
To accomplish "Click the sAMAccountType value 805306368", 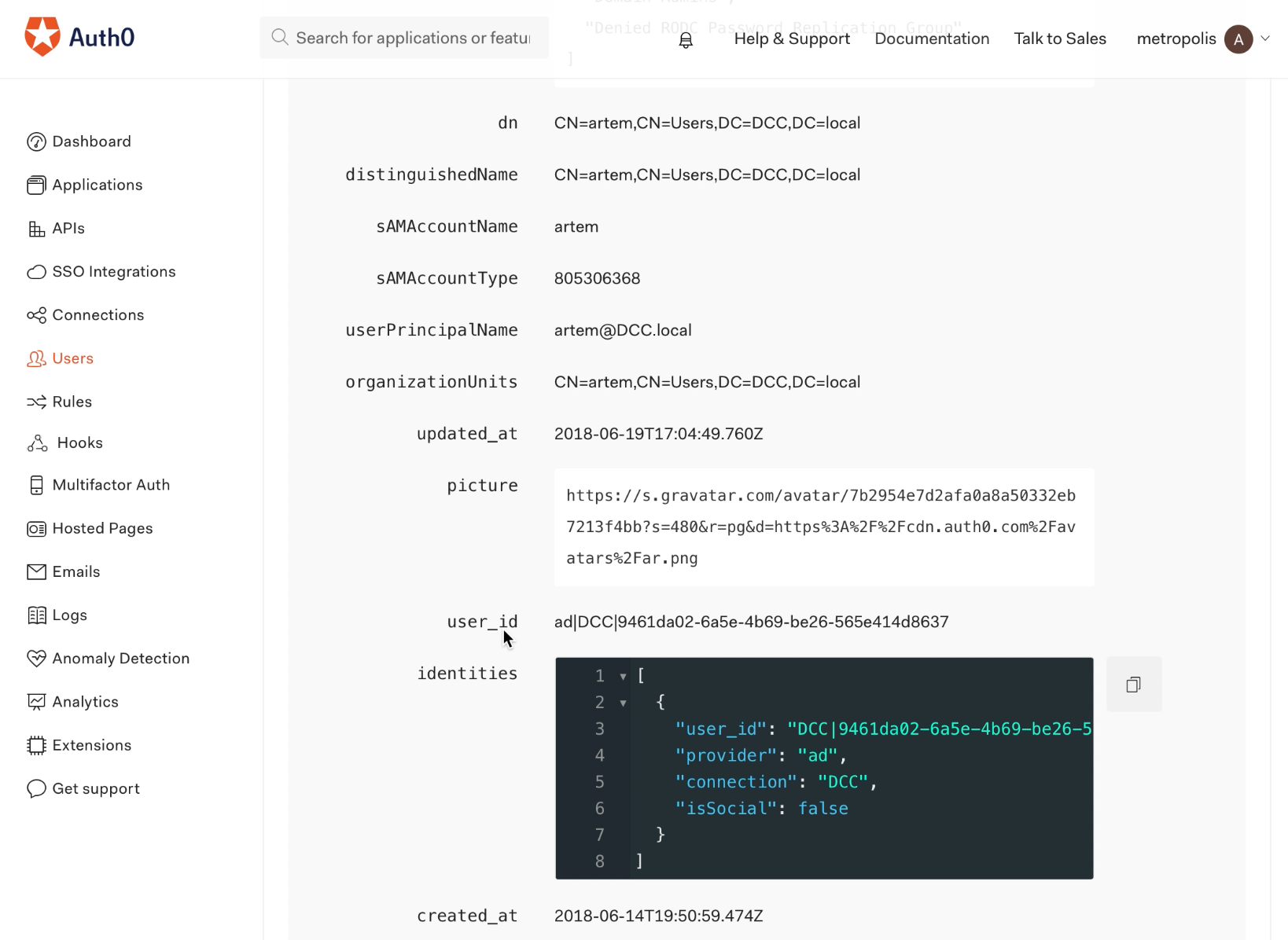I will (597, 278).
